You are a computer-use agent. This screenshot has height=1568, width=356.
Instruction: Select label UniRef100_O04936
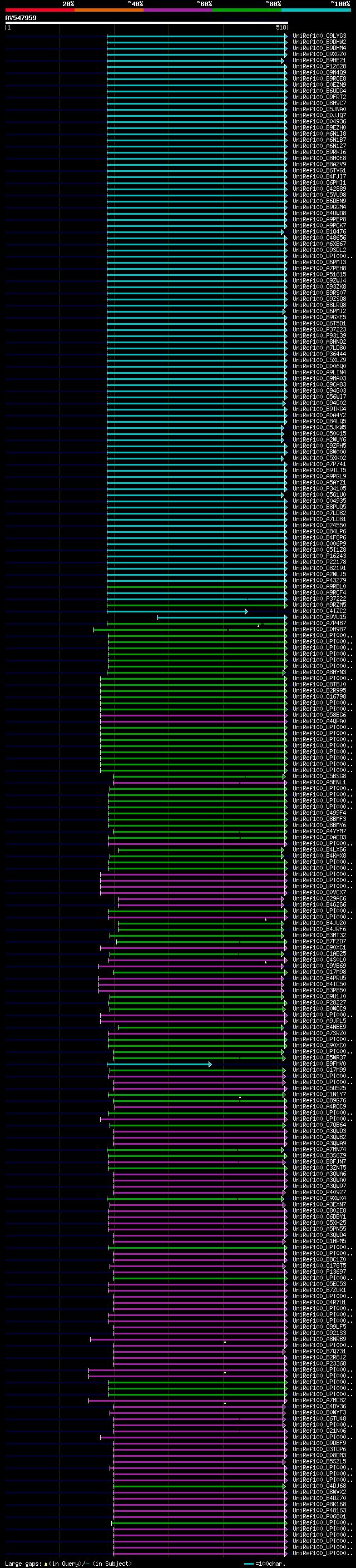pyautogui.click(x=319, y=122)
